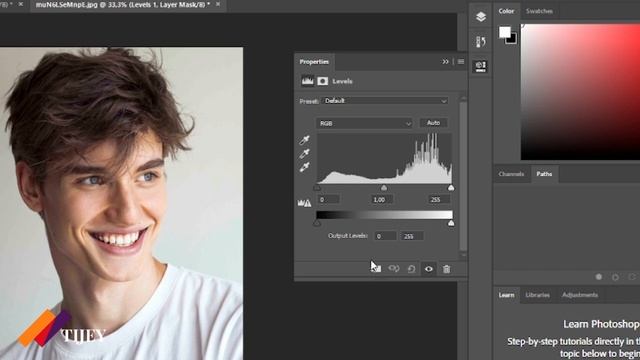The height and width of the screenshot is (360, 640).
Task: Select the Paths tab
Action: (544, 174)
